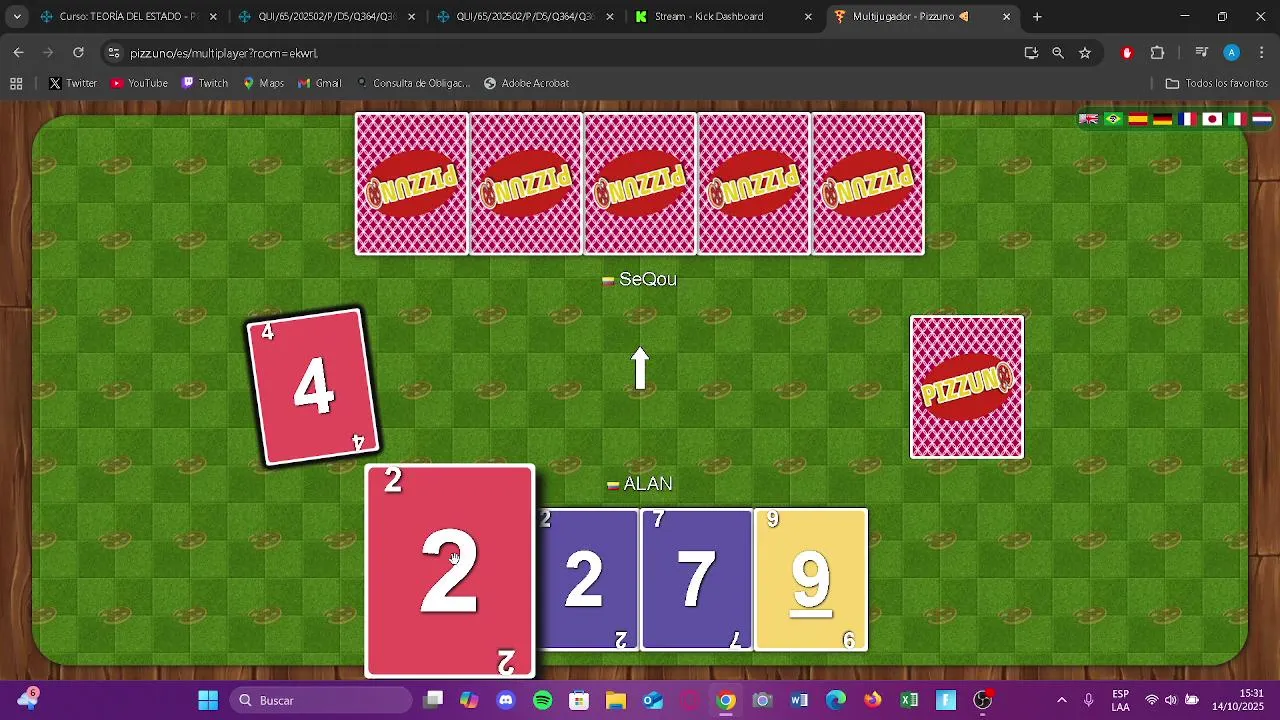Pick the Italian flag language

coord(1237,119)
